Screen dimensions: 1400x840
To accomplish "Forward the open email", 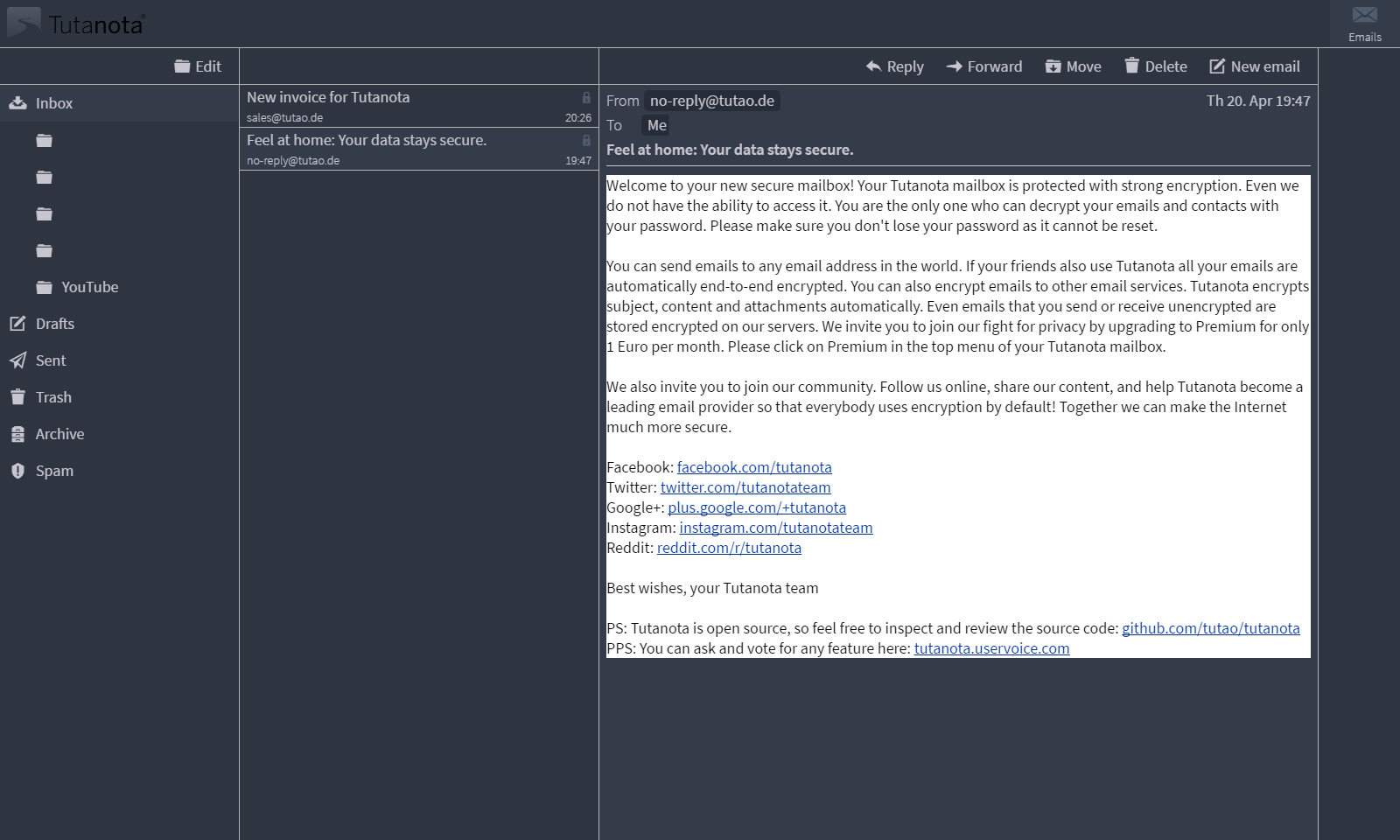I will coord(983,66).
